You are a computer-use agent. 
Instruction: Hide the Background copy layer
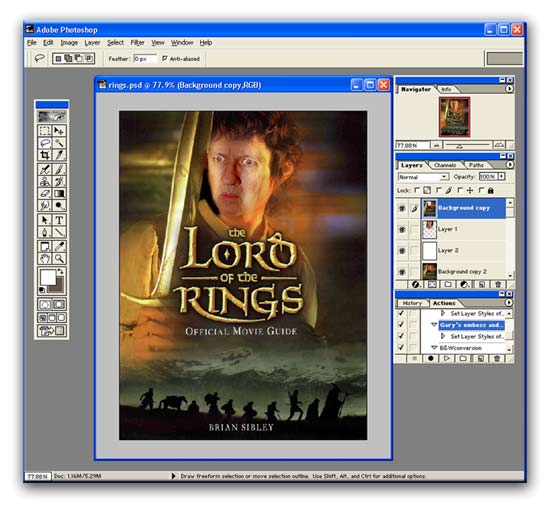[x=402, y=208]
